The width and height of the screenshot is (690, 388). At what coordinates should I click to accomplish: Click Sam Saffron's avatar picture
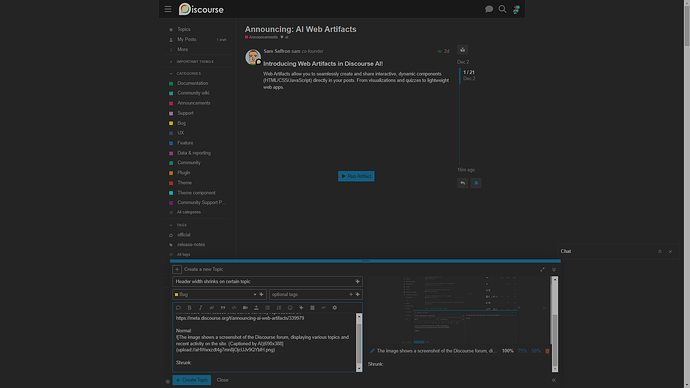[x=253, y=57]
